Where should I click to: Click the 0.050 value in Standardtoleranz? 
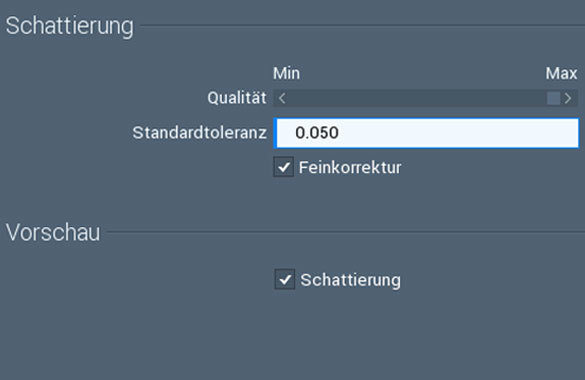tap(317, 133)
